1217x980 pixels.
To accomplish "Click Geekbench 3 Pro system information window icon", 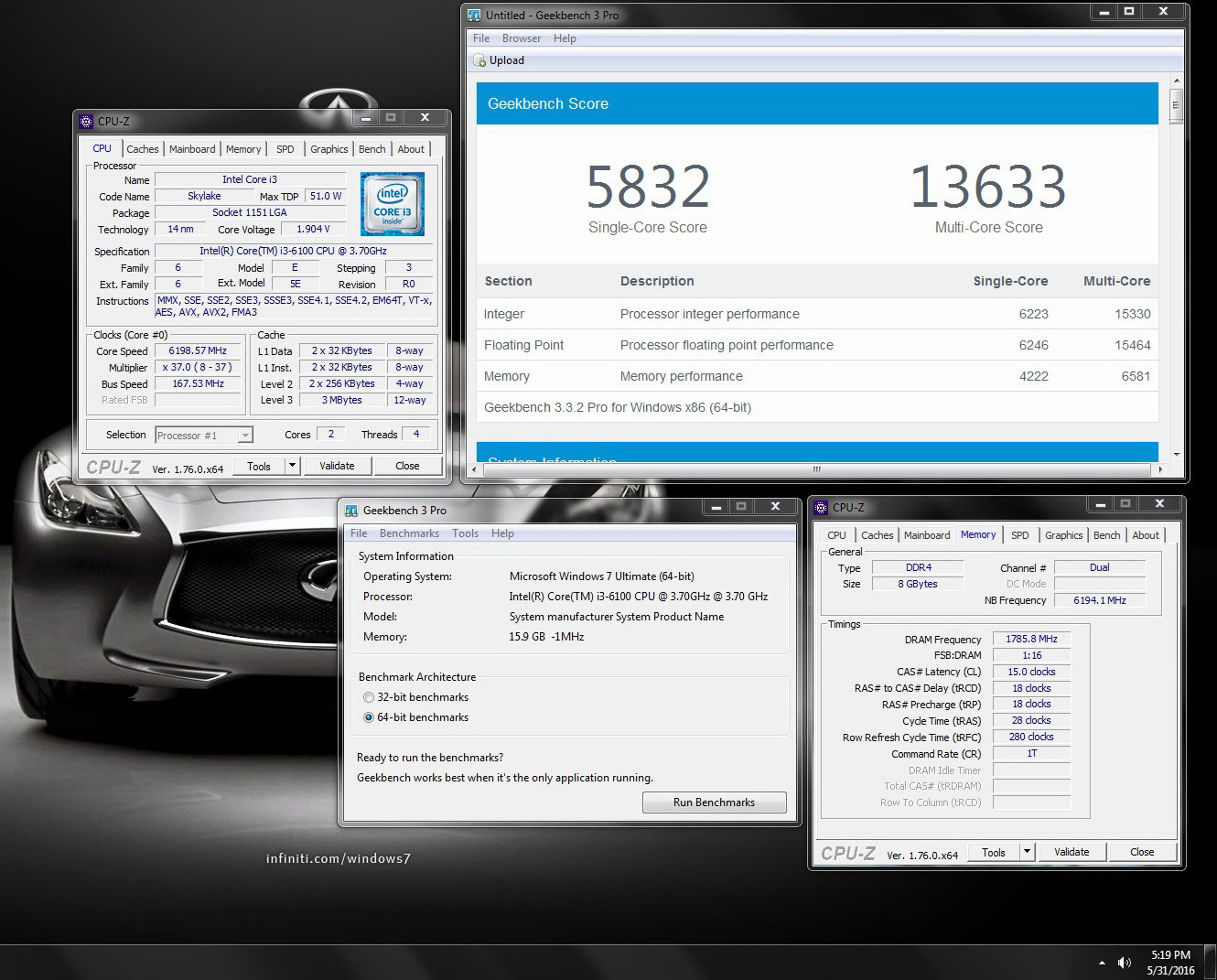I will point(351,511).
